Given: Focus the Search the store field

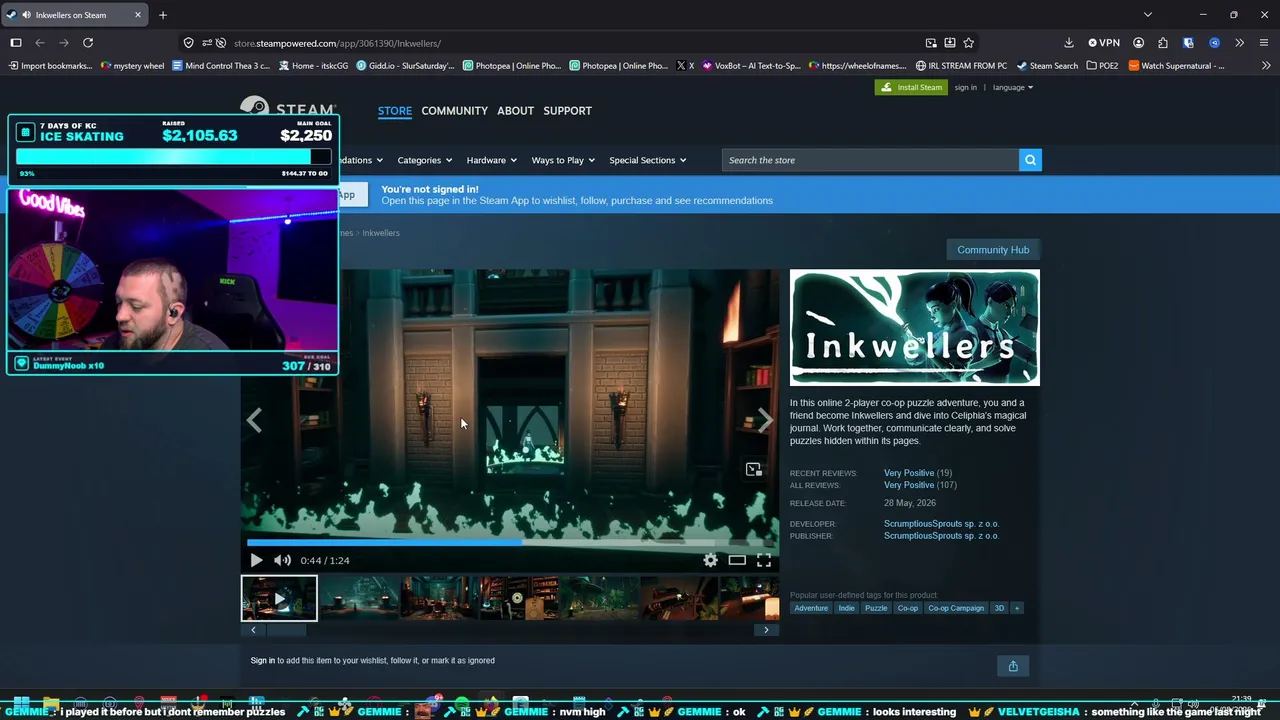Looking at the screenshot, I should 870,160.
